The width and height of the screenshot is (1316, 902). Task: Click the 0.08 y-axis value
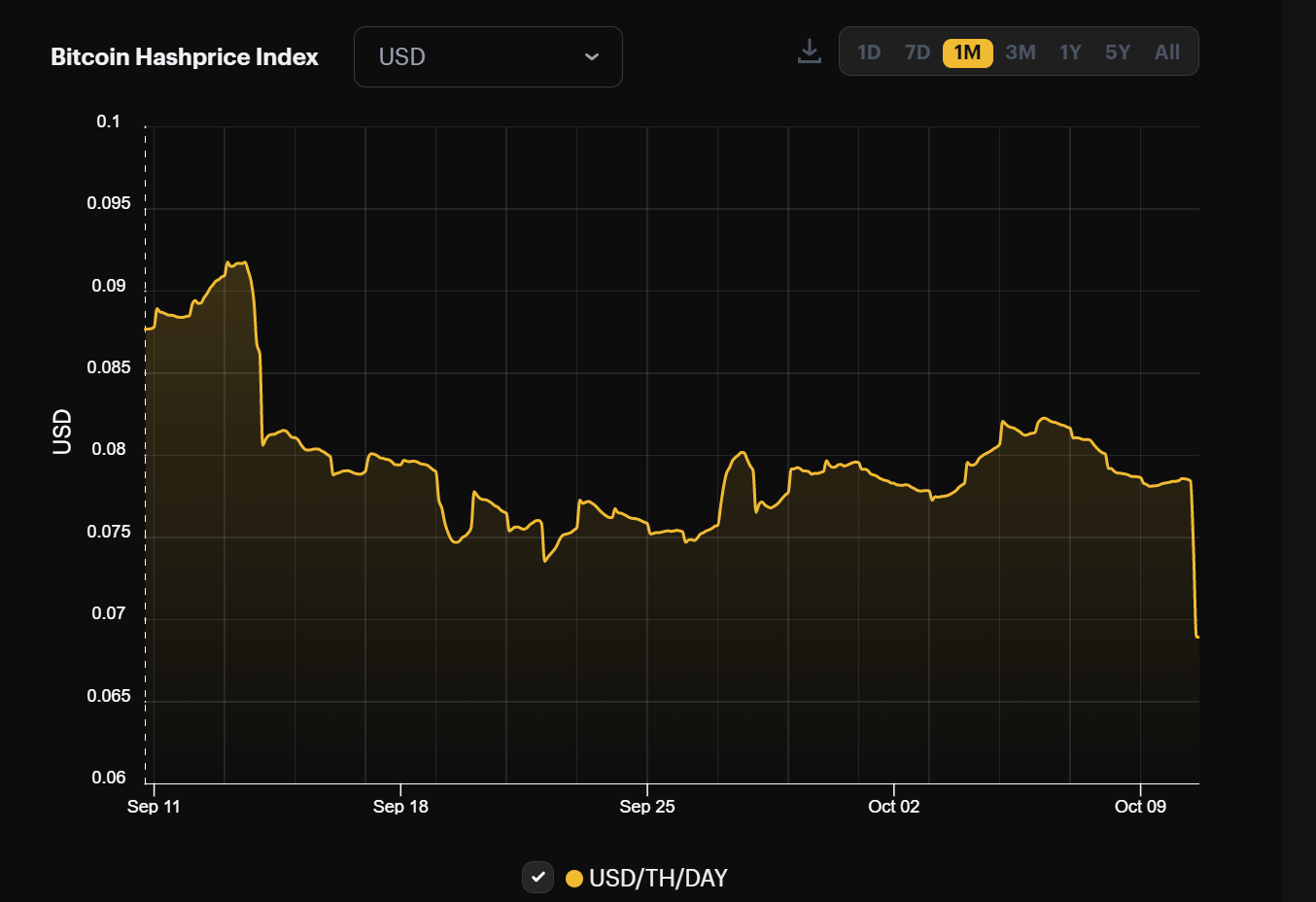109,449
